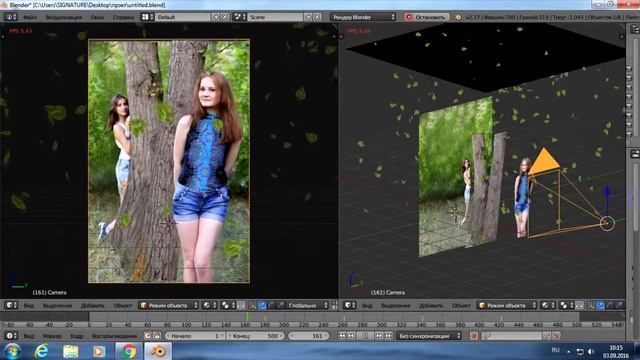Open Без синхронизации sync dropdown

[429, 336]
